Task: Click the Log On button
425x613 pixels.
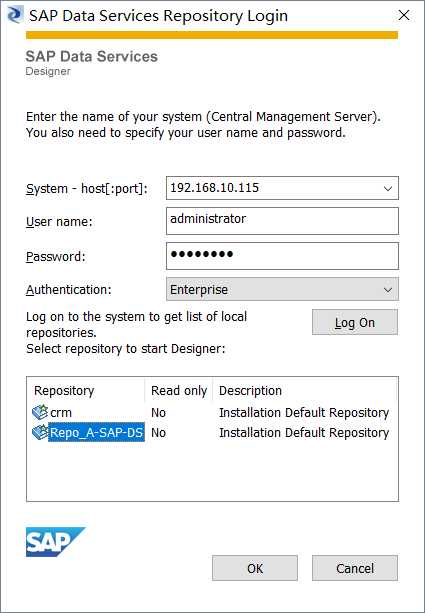Action: (x=355, y=322)
